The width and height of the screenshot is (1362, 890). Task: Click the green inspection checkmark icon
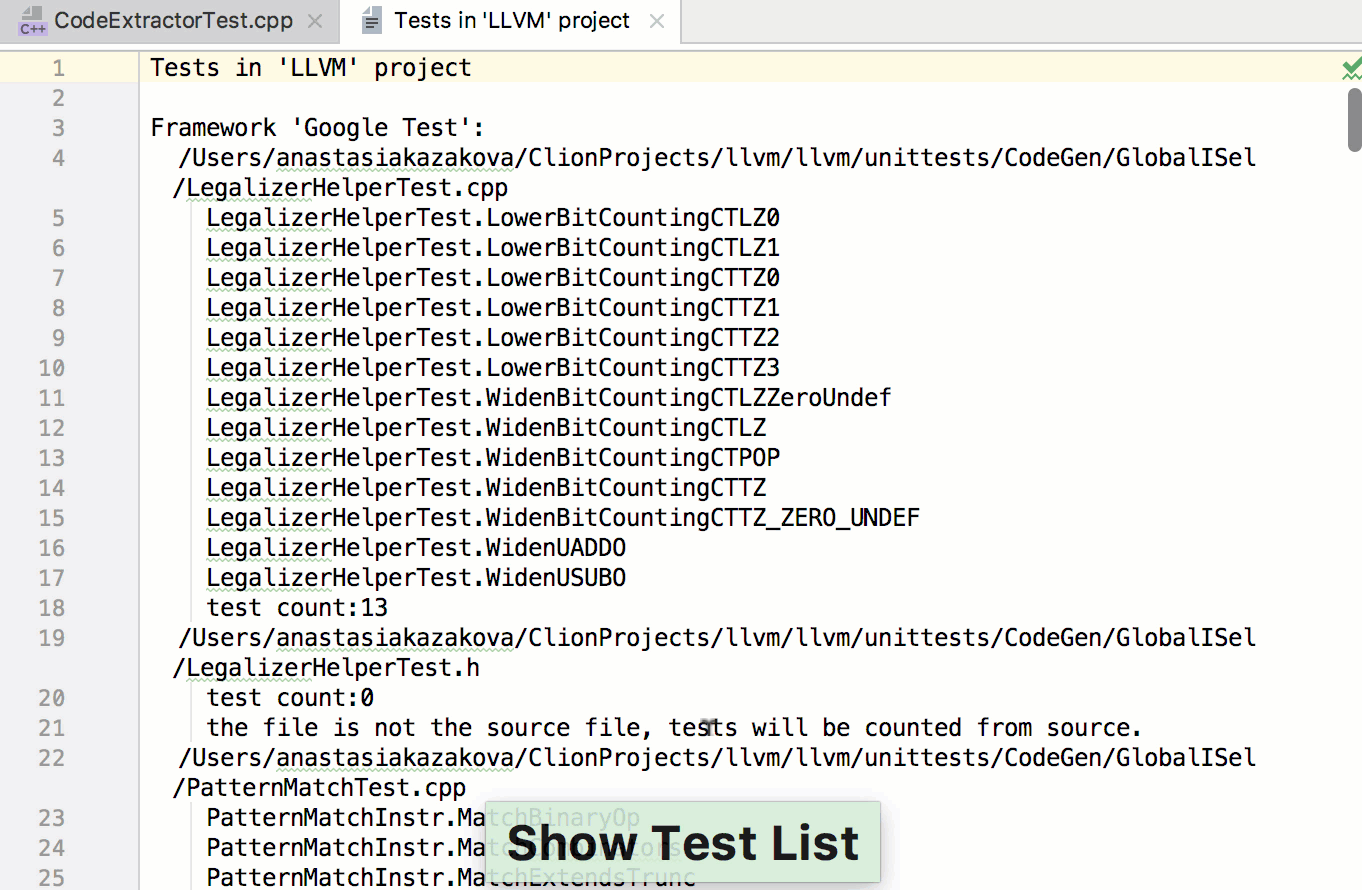tap(1351, 68)
